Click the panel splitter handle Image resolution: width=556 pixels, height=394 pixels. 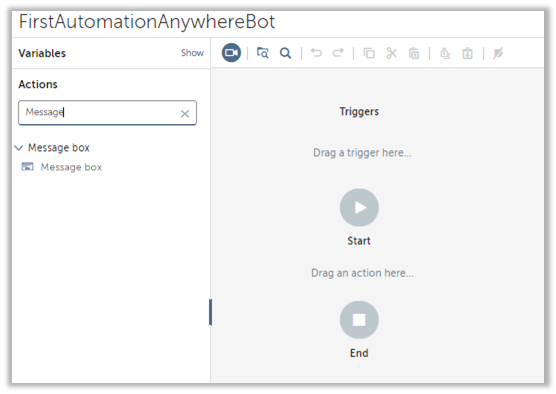coord(210,312)
